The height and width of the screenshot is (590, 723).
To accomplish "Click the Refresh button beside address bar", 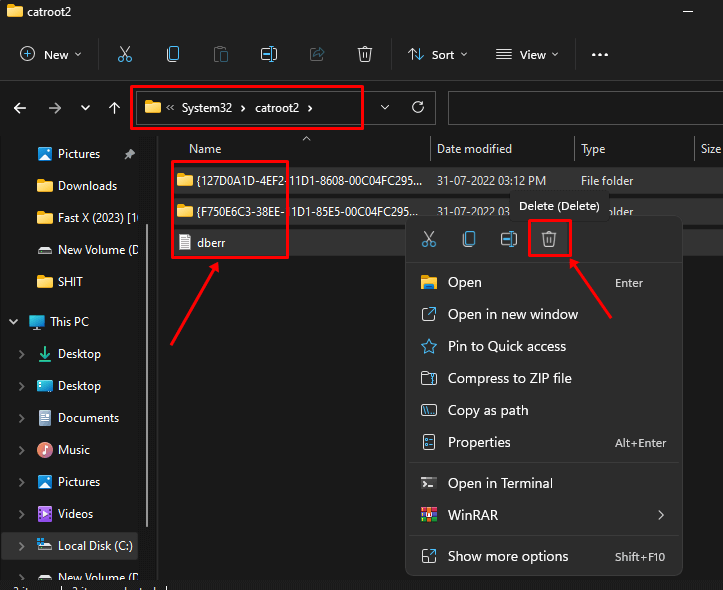I will tap(418, 107).
